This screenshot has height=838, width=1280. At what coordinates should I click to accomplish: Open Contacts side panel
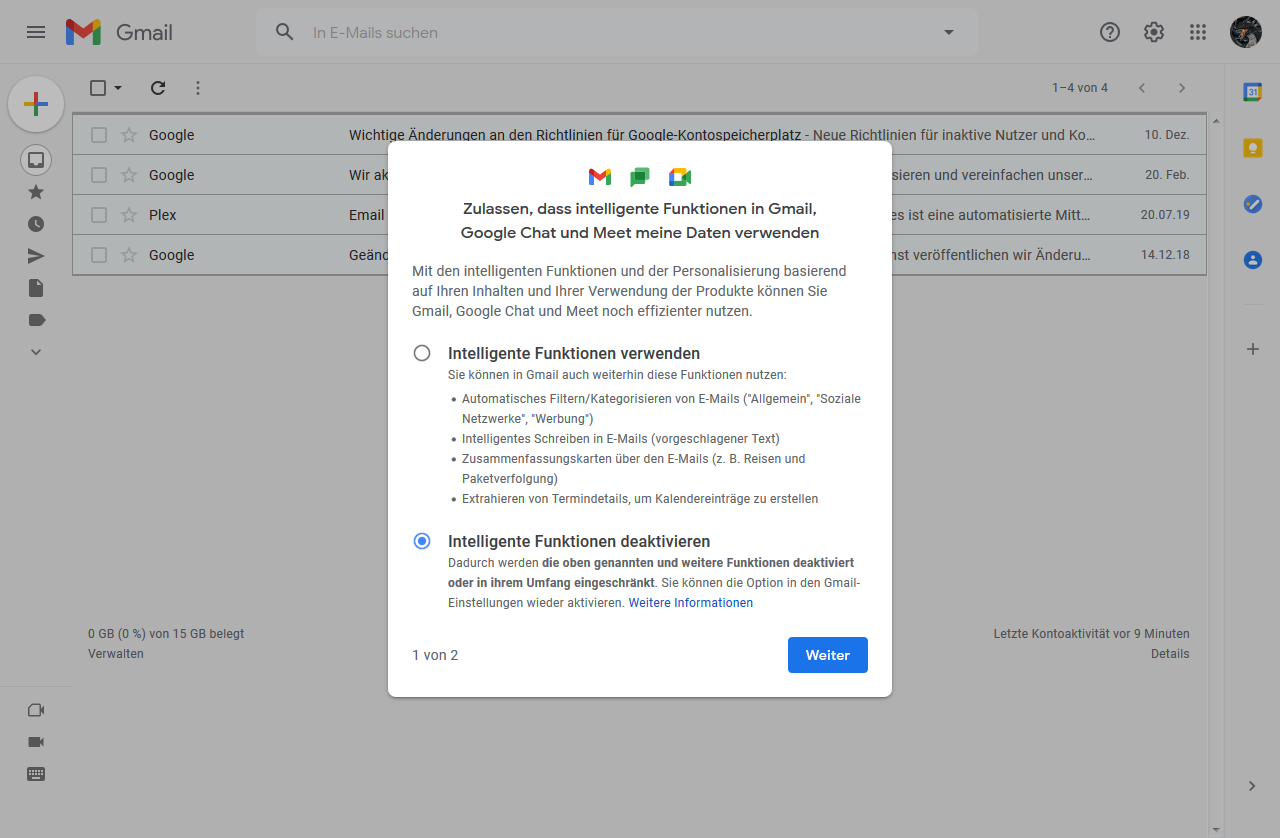pyautogui.click(x=1252, y=260)
